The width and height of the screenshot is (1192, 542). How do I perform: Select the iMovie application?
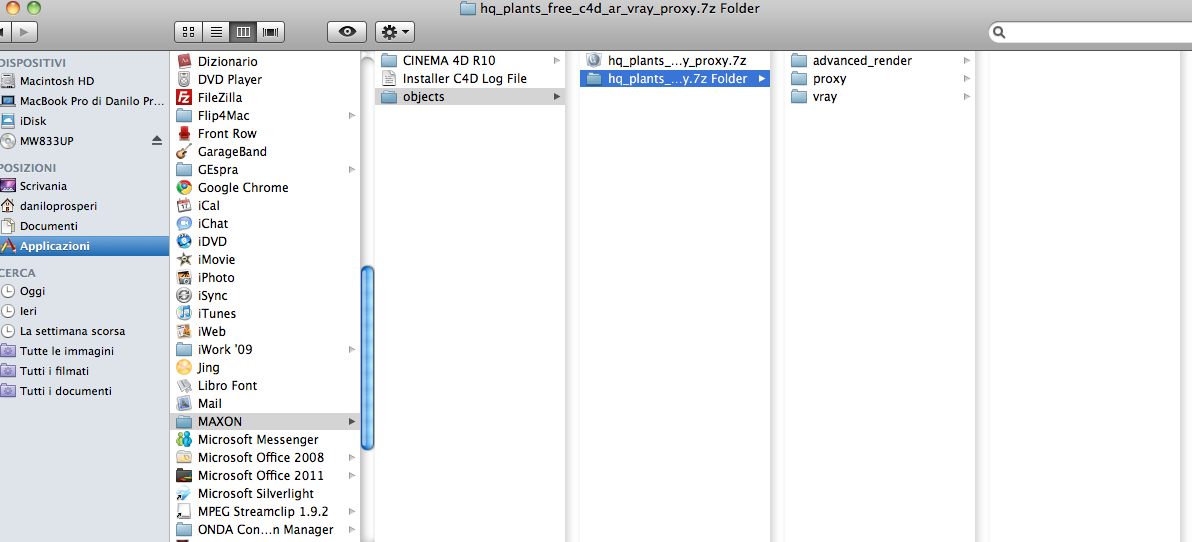pos(216,259)
